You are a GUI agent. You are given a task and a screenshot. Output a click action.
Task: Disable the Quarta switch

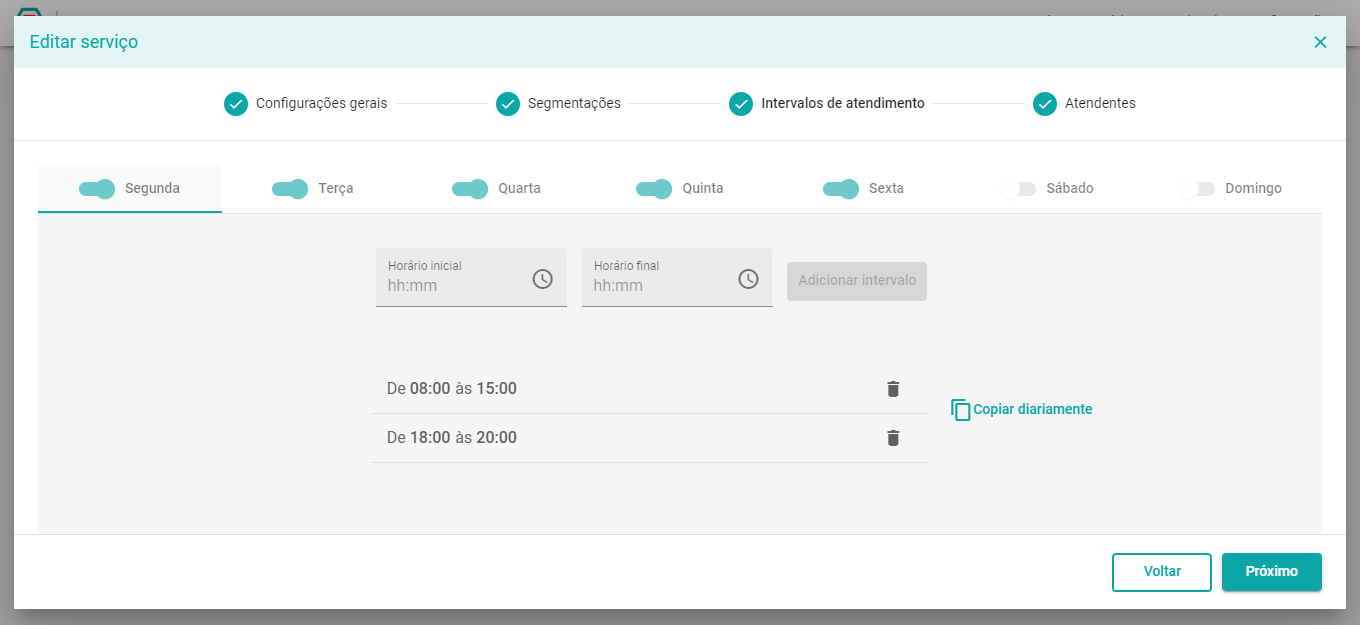click(x=470, y=189)
